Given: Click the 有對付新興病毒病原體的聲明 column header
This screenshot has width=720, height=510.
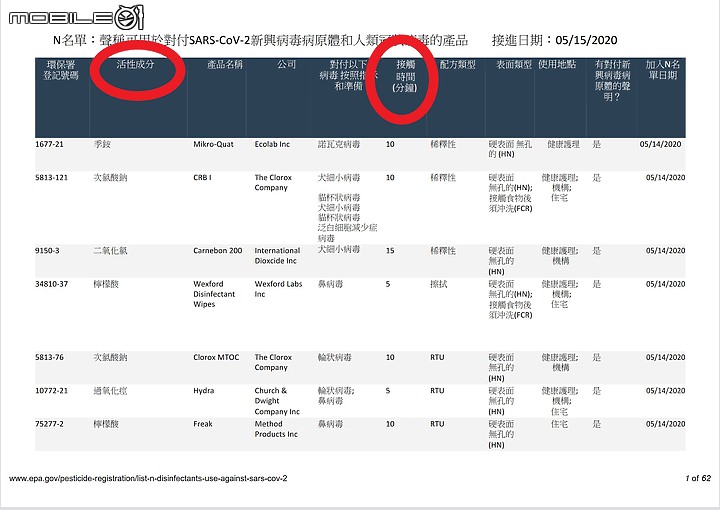Looking at the screenshot, I should point(612,81).
